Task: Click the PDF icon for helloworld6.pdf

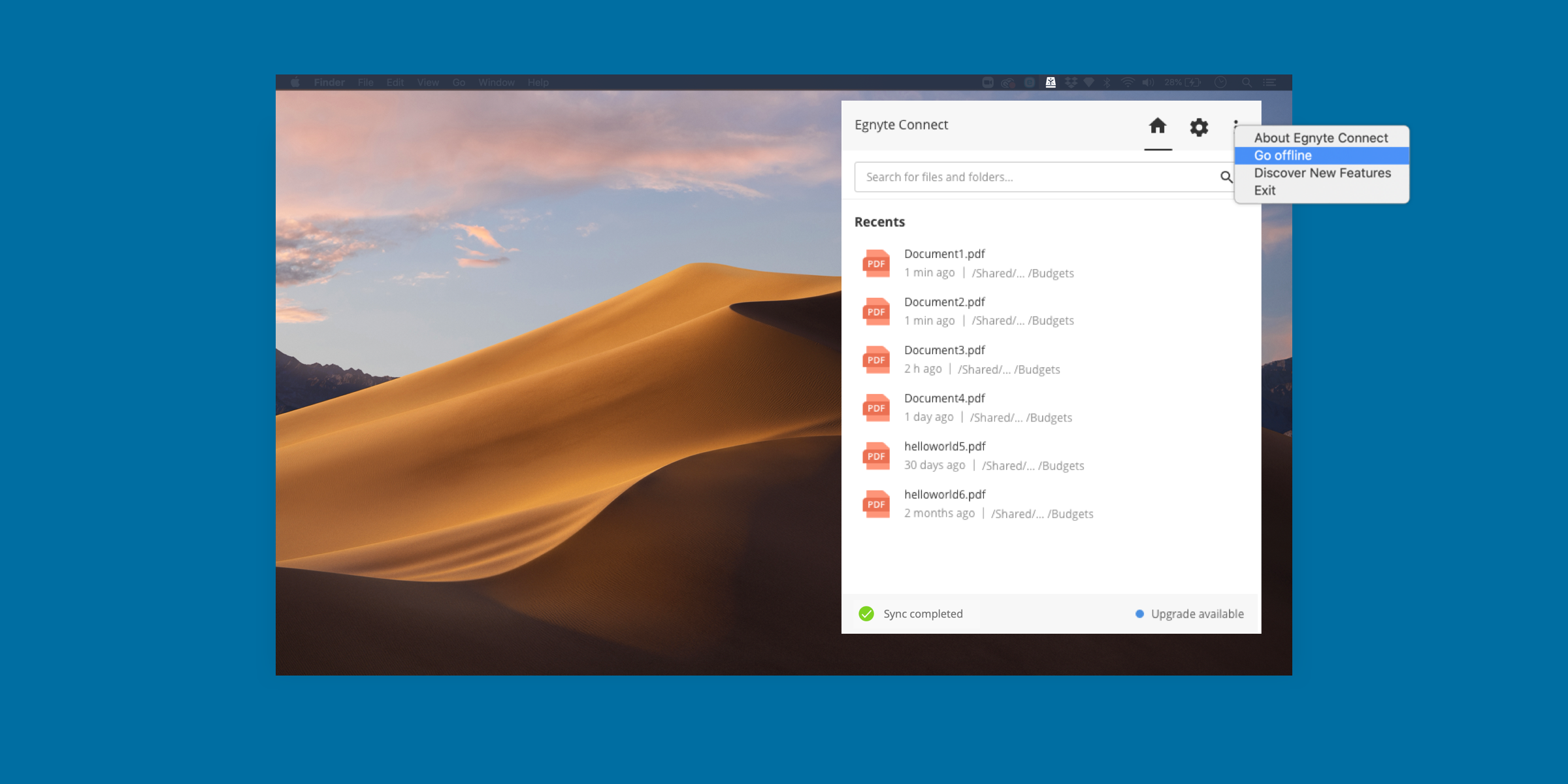Action: coord(876,504)
